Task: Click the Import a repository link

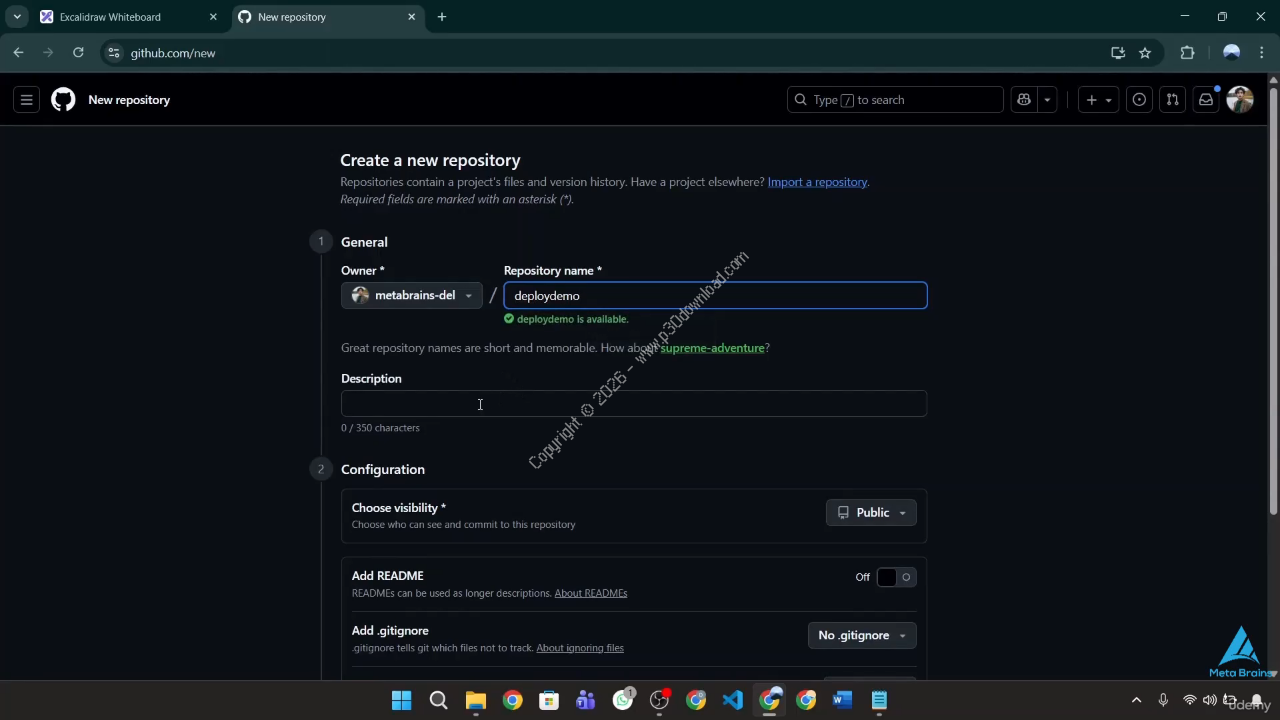Action: point(817,182)
